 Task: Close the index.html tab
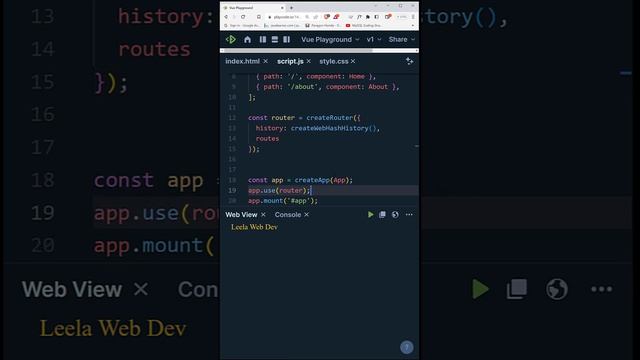pyautogui.click(x=266, y=61)
